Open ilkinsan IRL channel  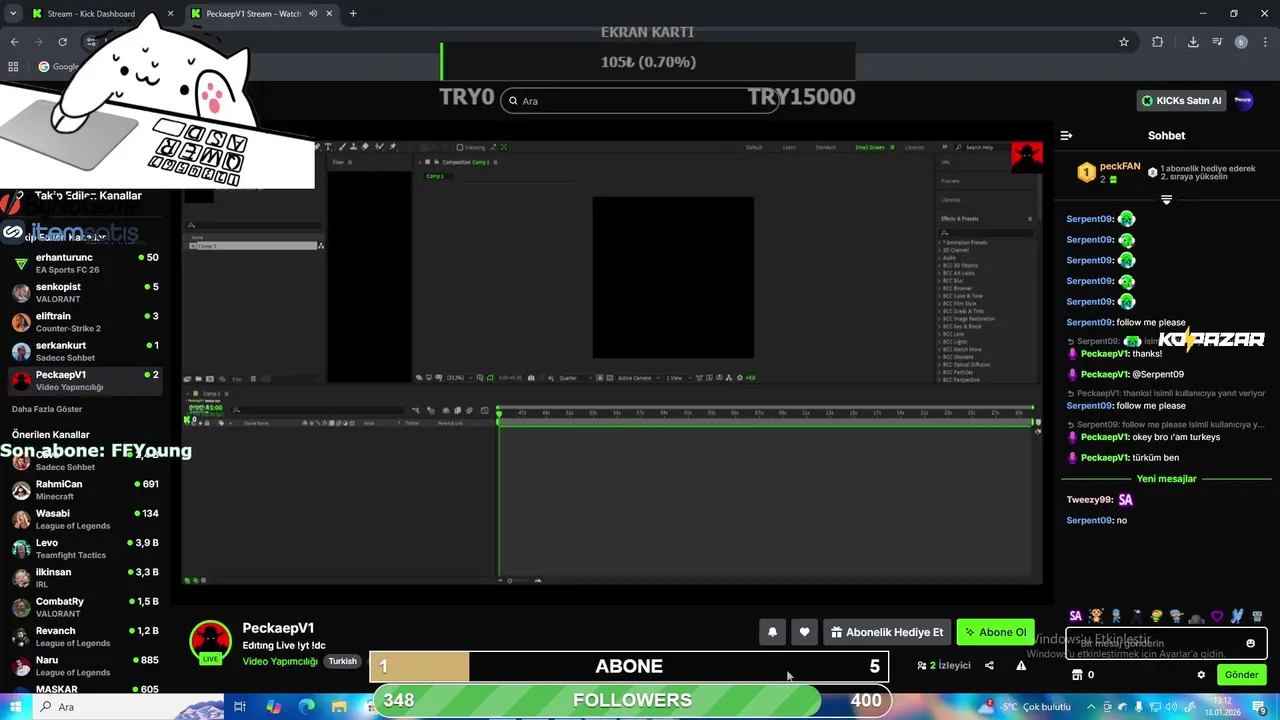click(x=85, y=578)
